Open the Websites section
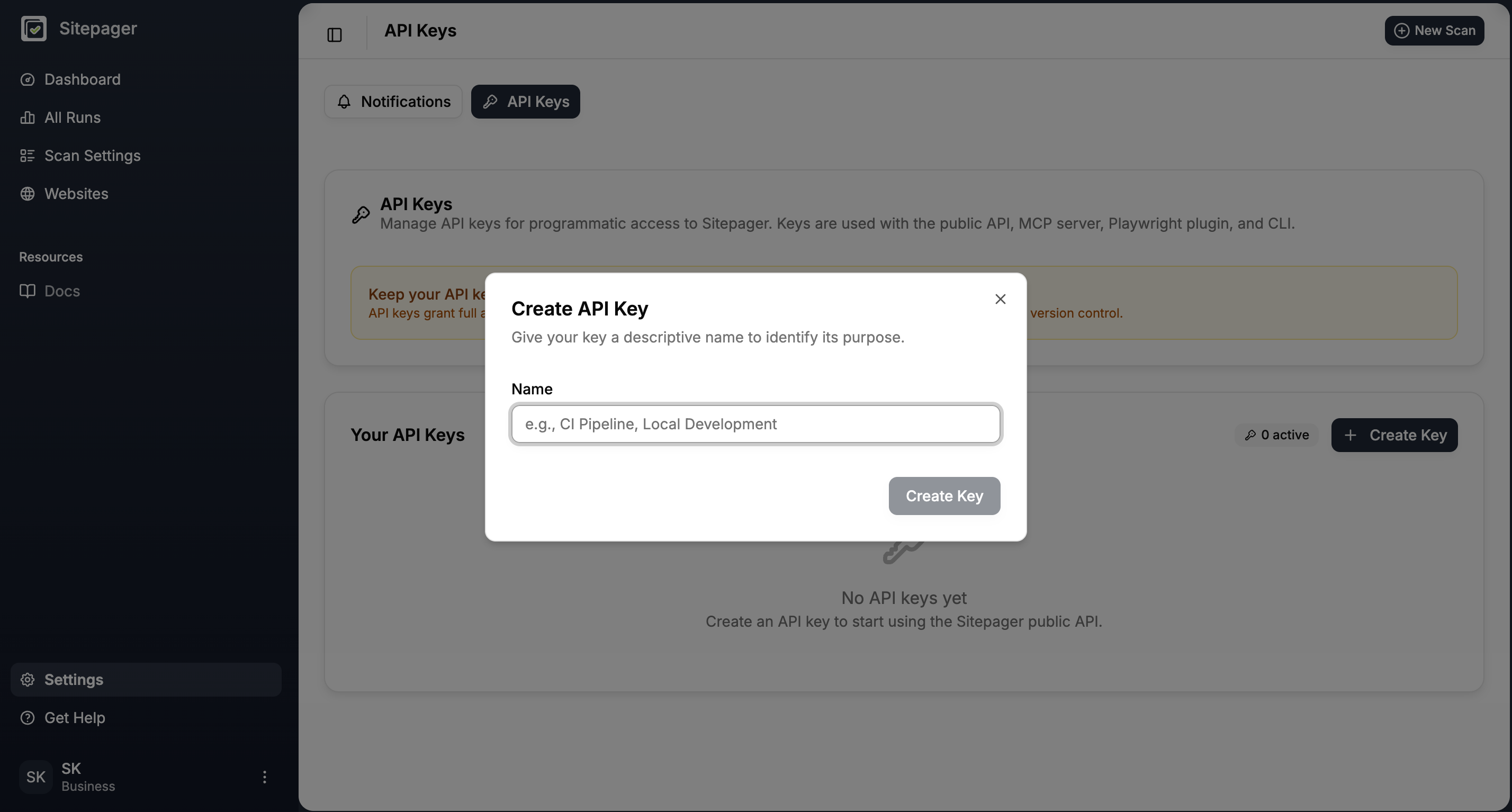This screenshot has height=812, width=1512. point(76,194)
